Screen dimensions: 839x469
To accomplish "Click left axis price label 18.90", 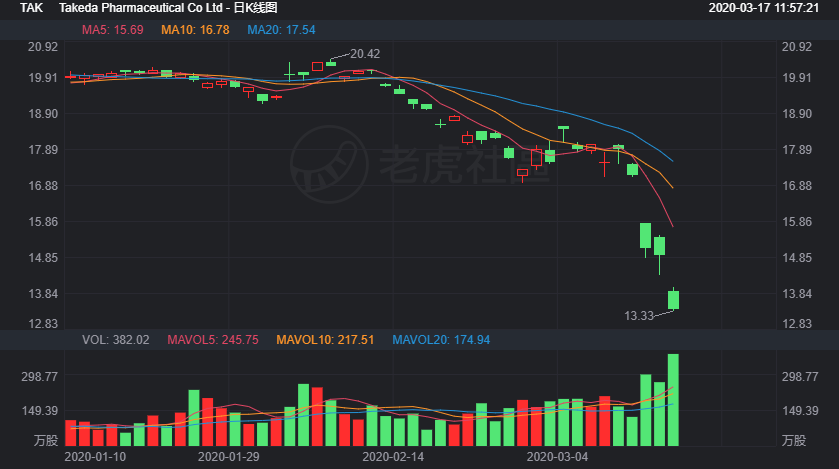I will [x=43, y=114].
